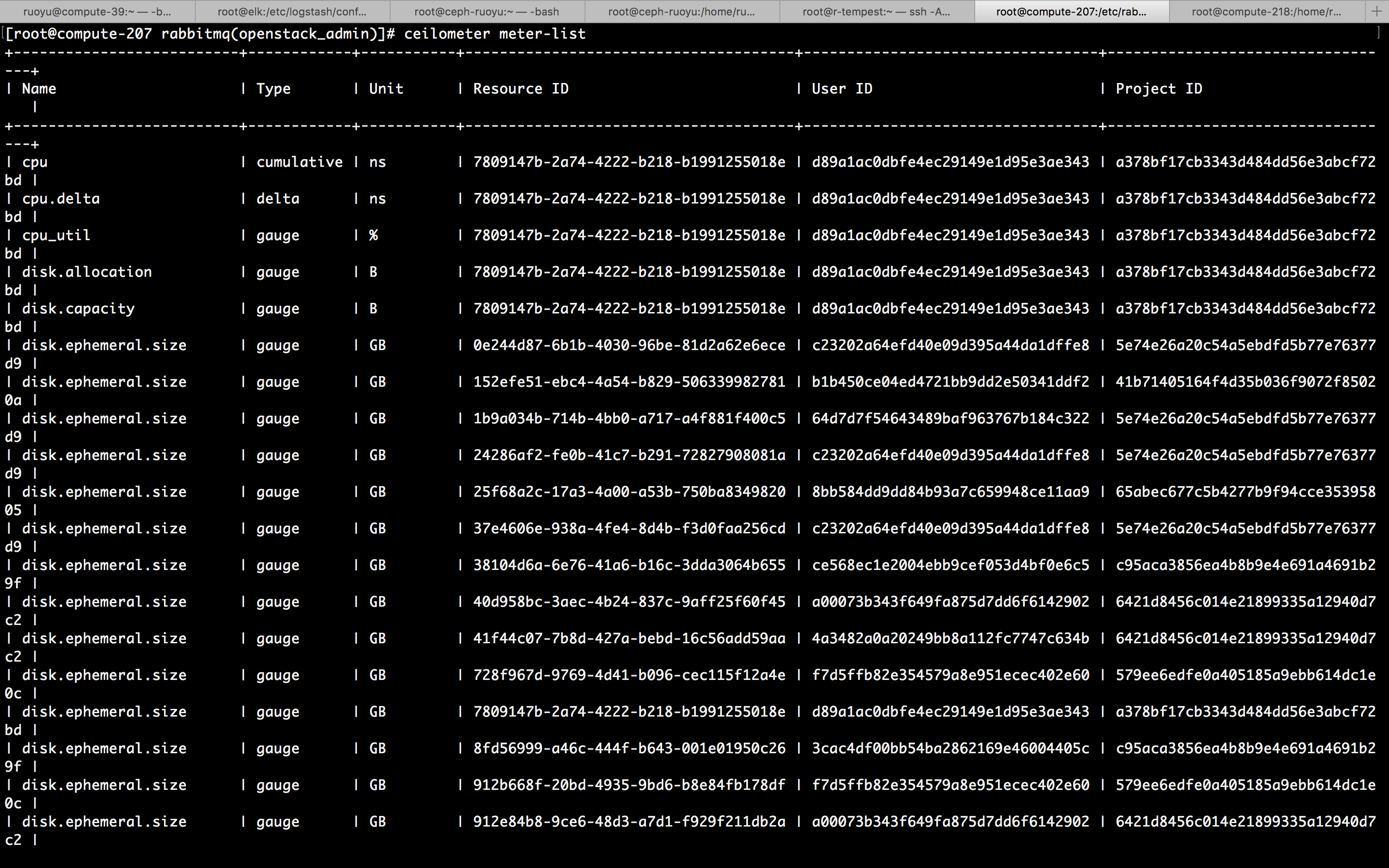This screenshot has height=868, width=1389.
Task: Click the 'cpu' meter name
Action: [35, 163]
